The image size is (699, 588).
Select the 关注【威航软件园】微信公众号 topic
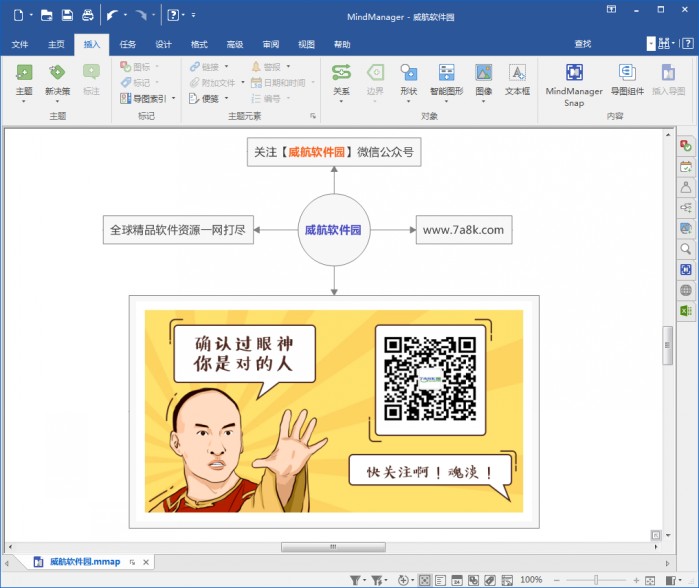[x=334, y=152]
